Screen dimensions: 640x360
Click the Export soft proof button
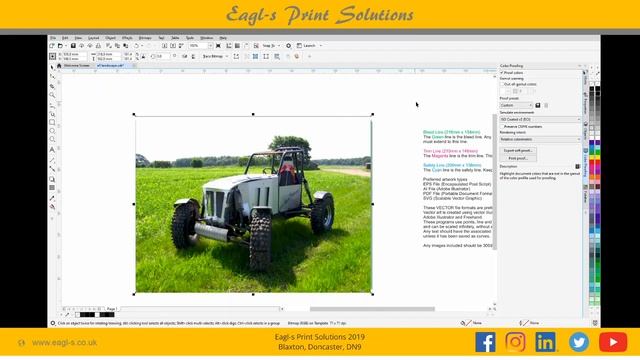point(518,151)
